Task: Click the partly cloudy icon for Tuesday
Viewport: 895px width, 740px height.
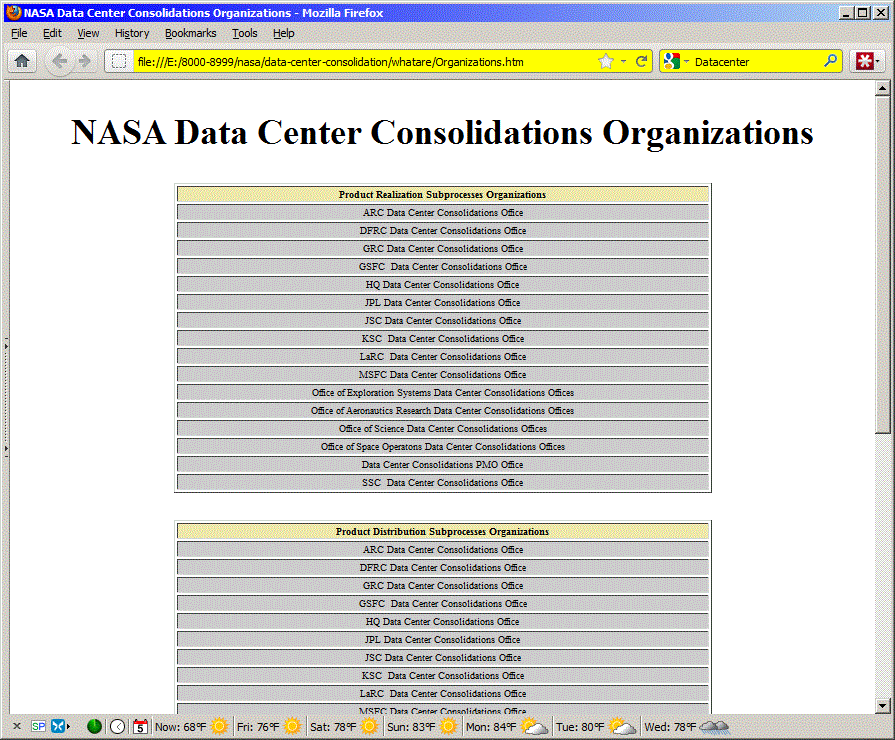Action: point(622,726)
